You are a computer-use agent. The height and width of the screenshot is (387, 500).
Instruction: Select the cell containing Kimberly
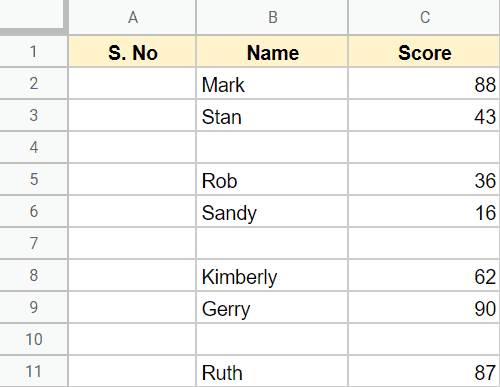click(272, 275)
